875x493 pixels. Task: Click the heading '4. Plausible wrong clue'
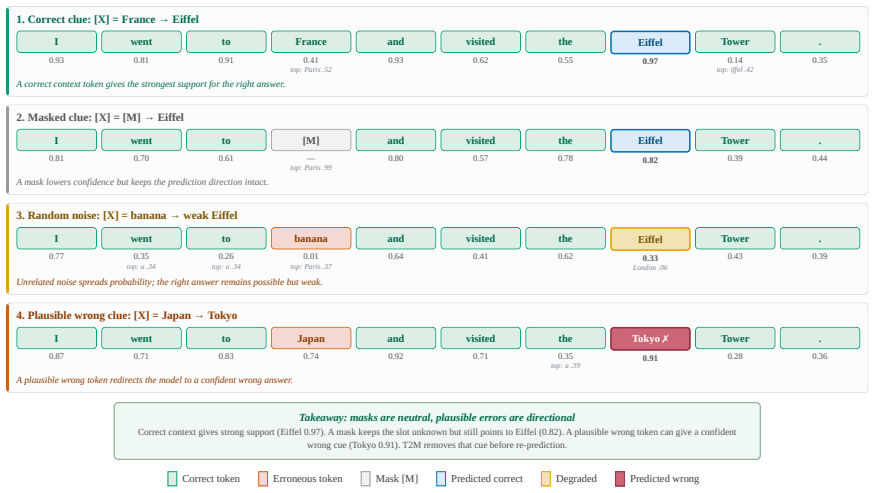(x=126, y=315)
